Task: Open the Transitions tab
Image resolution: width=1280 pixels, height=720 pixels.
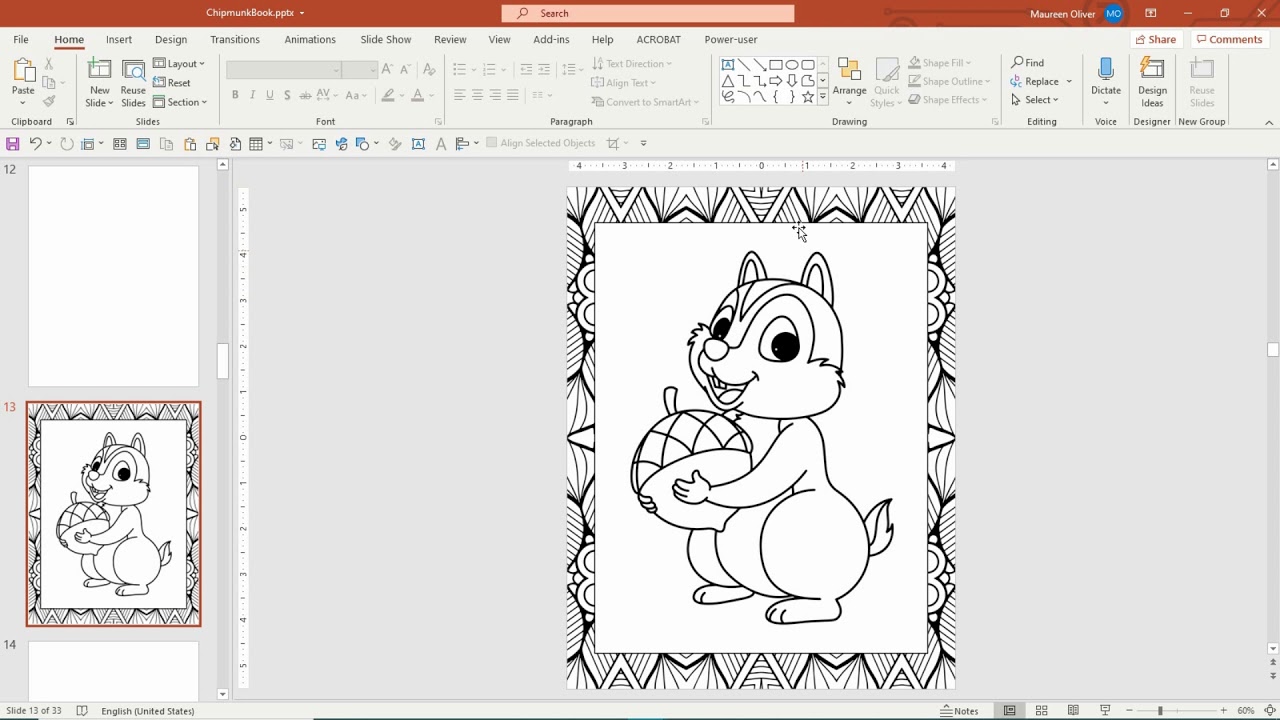Action: 235,39
